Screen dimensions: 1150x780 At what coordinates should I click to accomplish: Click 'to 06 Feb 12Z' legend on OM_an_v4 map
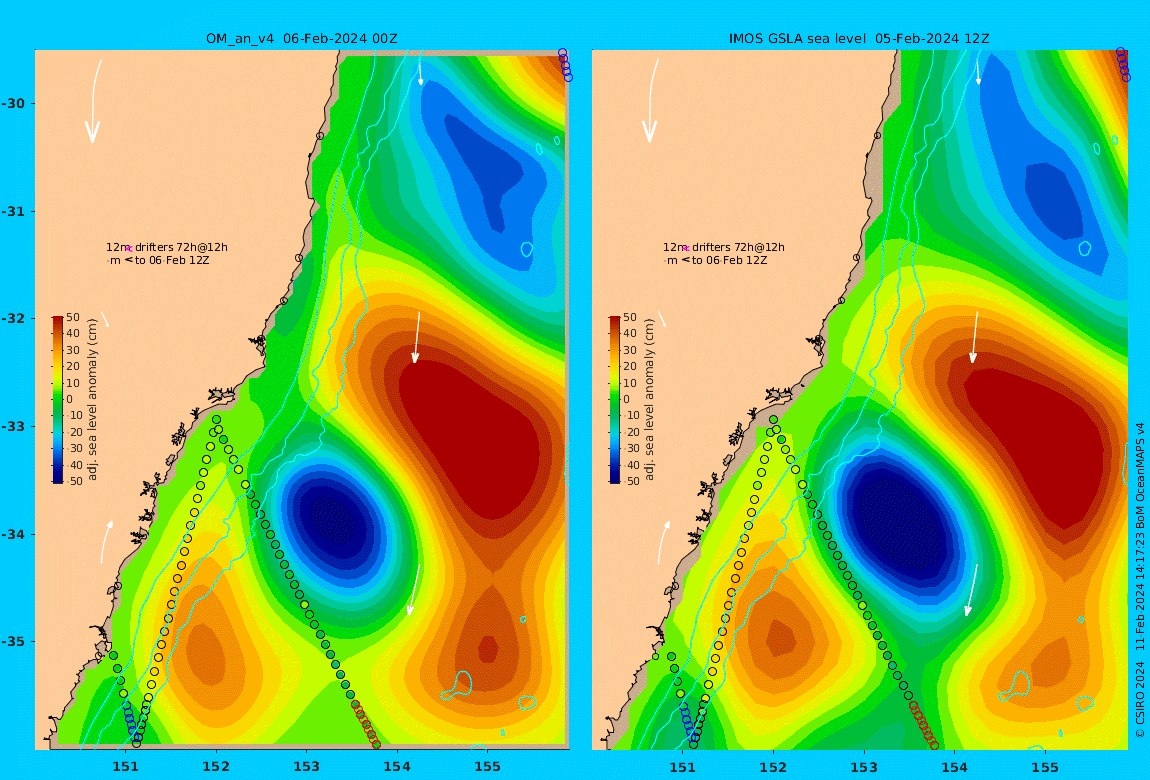click(172, 260)
